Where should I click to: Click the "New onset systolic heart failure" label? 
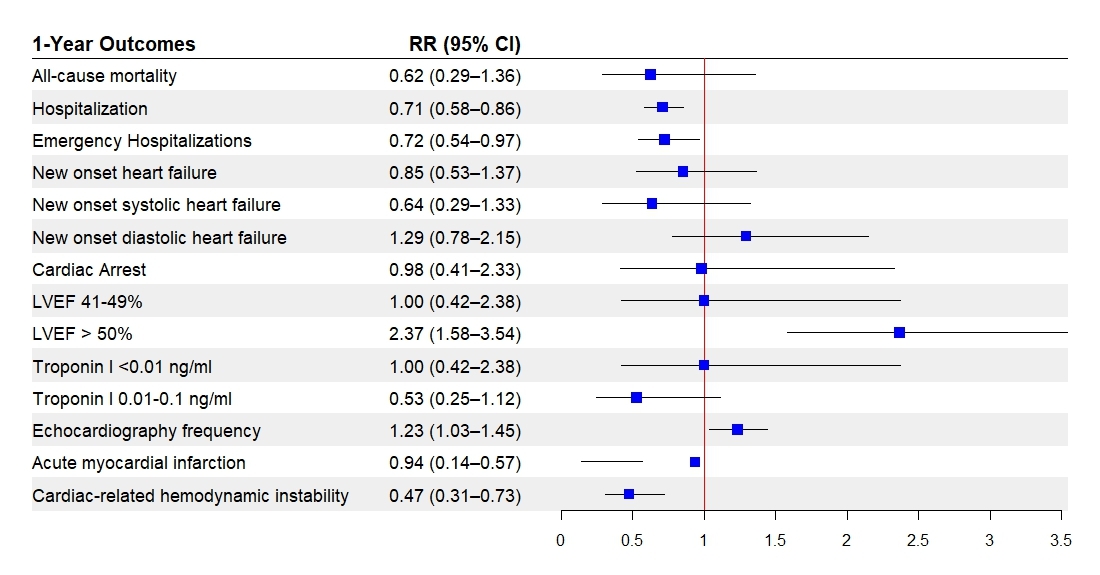[156, 205]
